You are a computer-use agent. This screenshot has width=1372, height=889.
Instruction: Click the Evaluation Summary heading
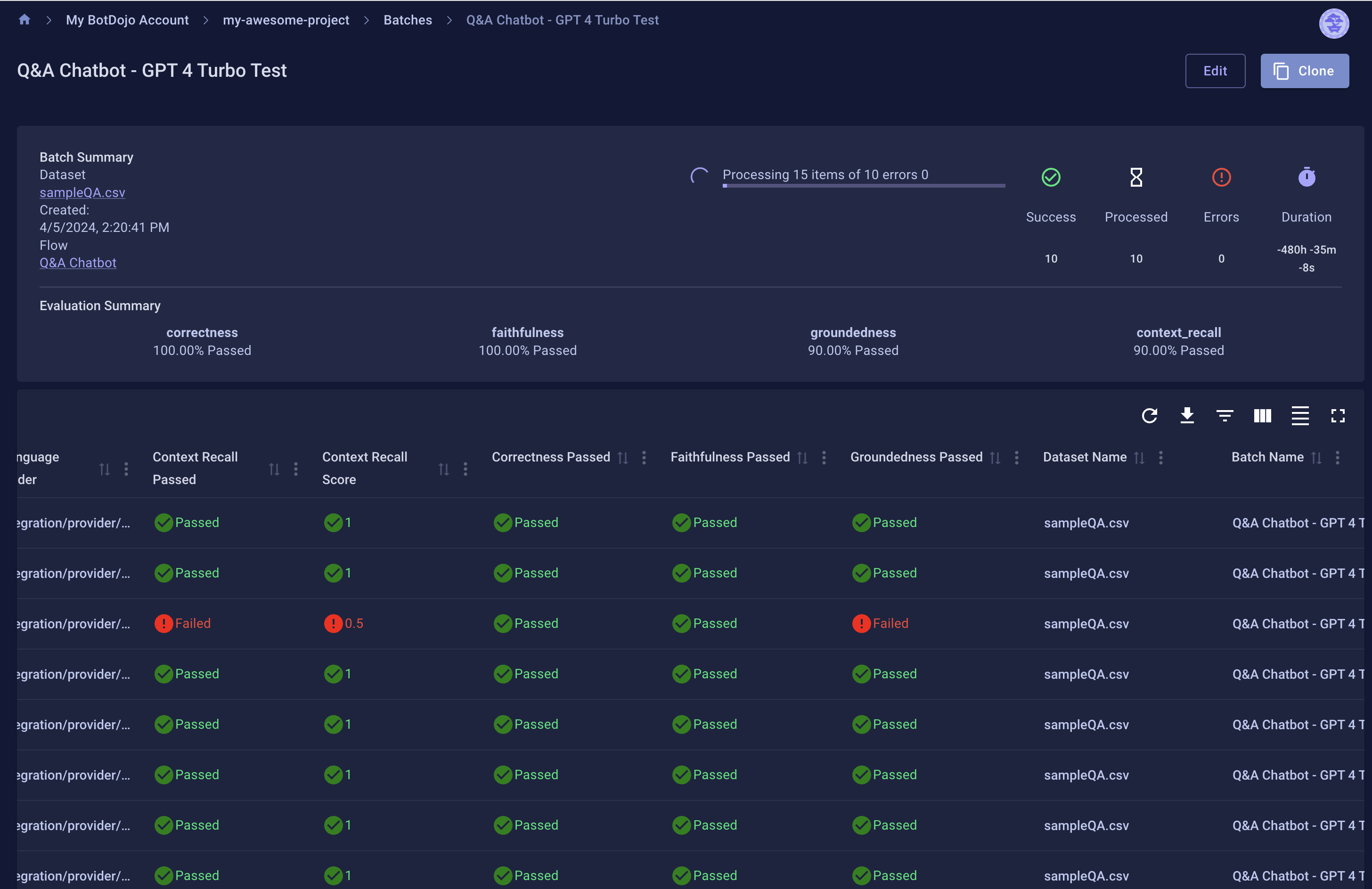(x=100, y=305)
